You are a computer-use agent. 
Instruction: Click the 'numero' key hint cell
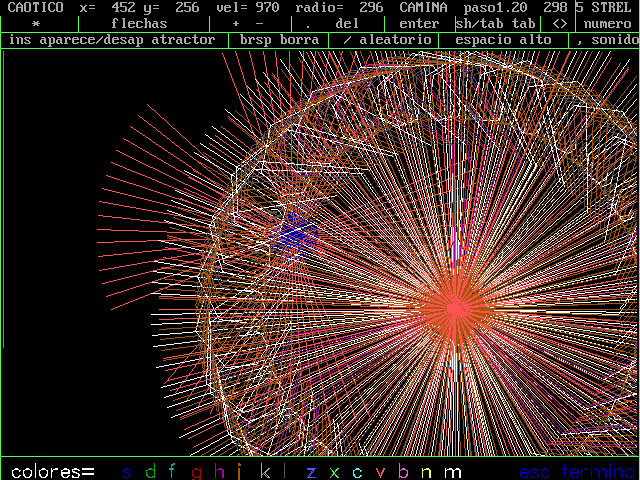click(x=607, y=24)
